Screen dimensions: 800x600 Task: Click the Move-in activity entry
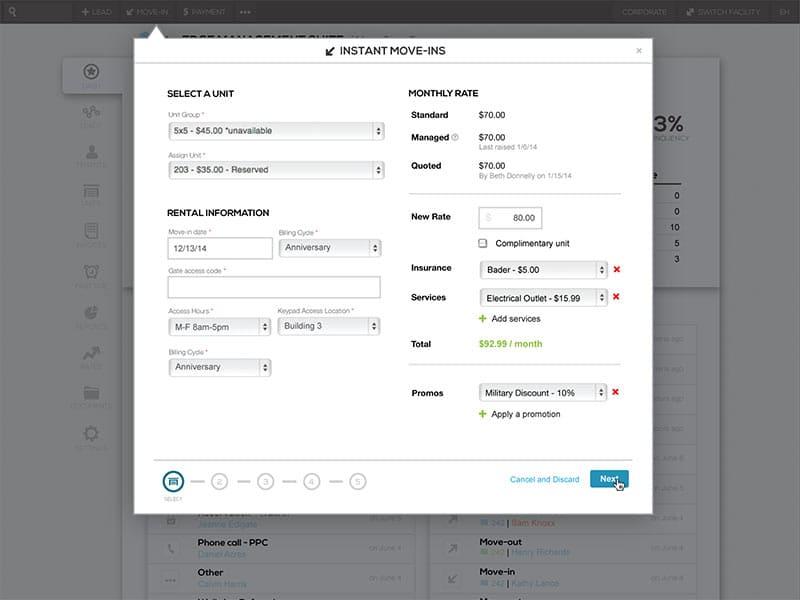pos(563,578)
